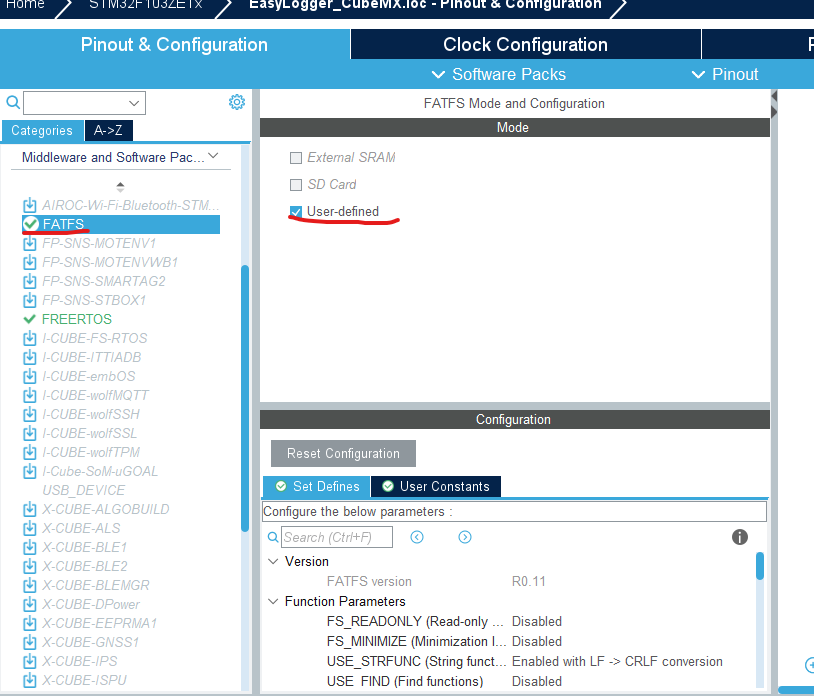The height and width of the screenshot is (697, 814).
Task: Click the download icon beside X-CUBE-ALS
Action: [x=30, y=528]
